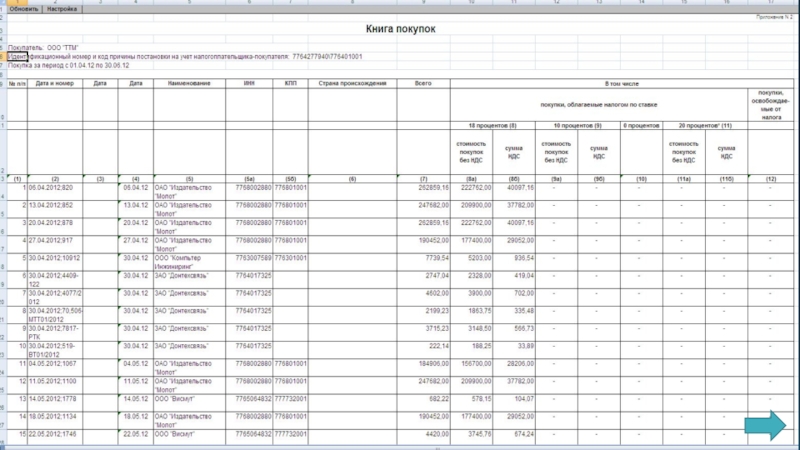800x450 pixels.
Task: Select the ИНН column header
Action: pos(251,83)
